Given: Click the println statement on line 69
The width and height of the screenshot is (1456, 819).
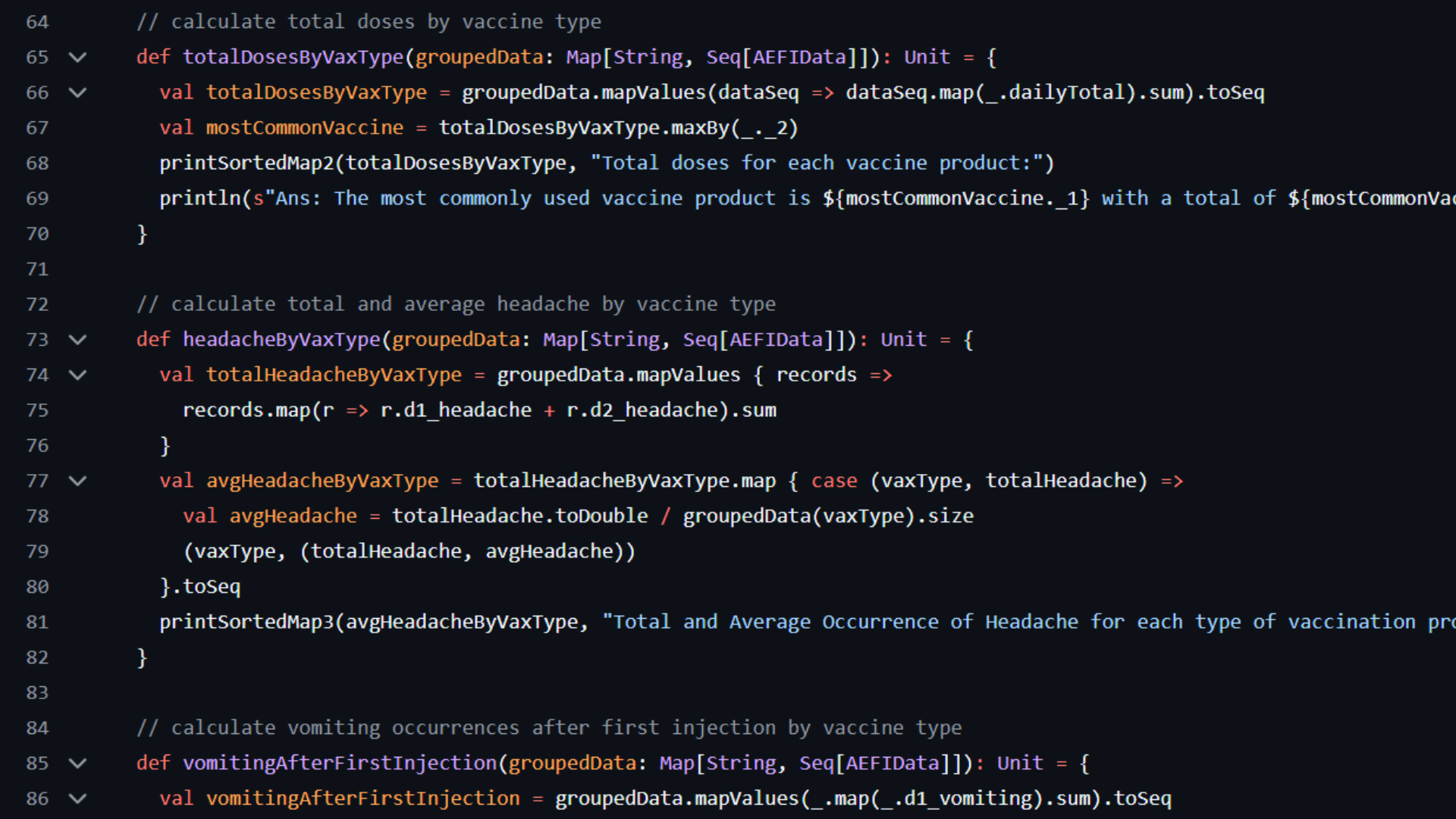Looking at the screenshot, I should click(199, 199).
